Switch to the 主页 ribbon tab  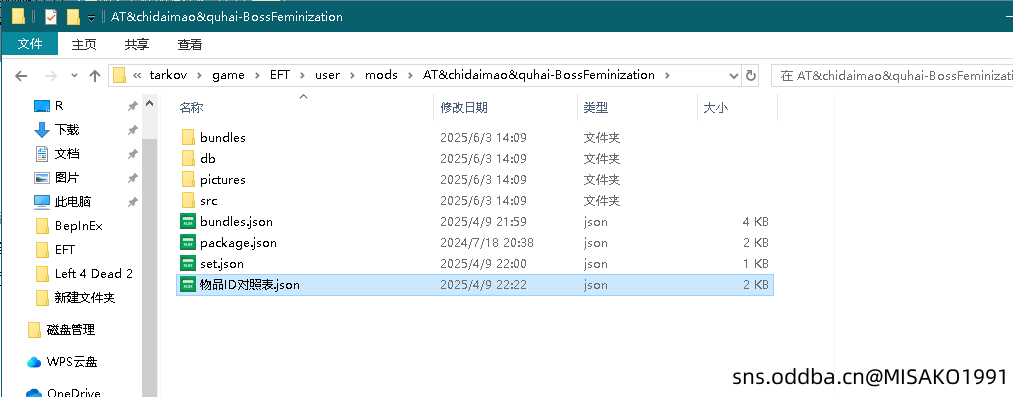click(x=84, y=44)
